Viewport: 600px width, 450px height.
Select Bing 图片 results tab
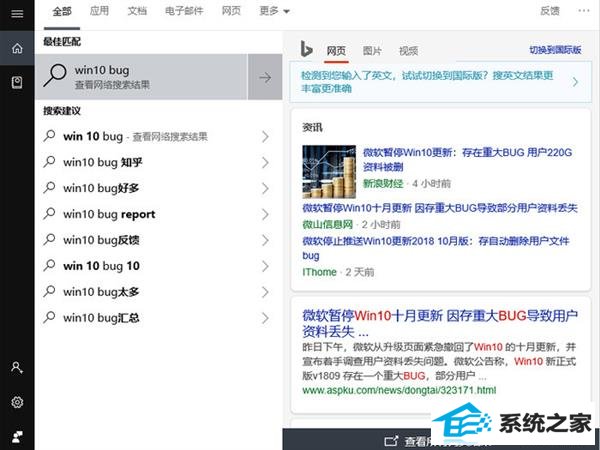(x=372, y=51)
